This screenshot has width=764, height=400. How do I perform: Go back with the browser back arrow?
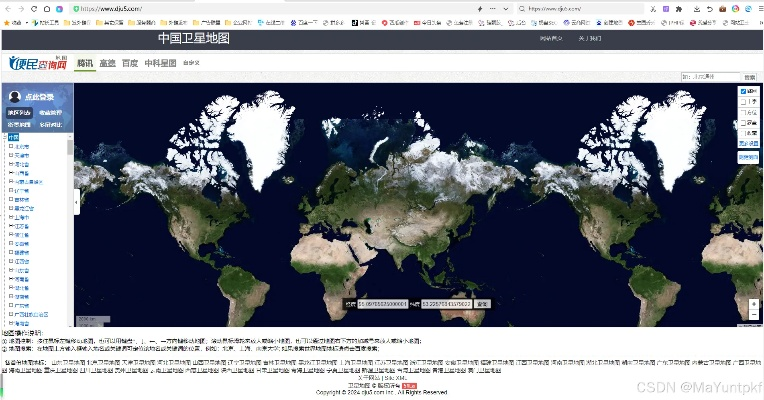(8, 9)
